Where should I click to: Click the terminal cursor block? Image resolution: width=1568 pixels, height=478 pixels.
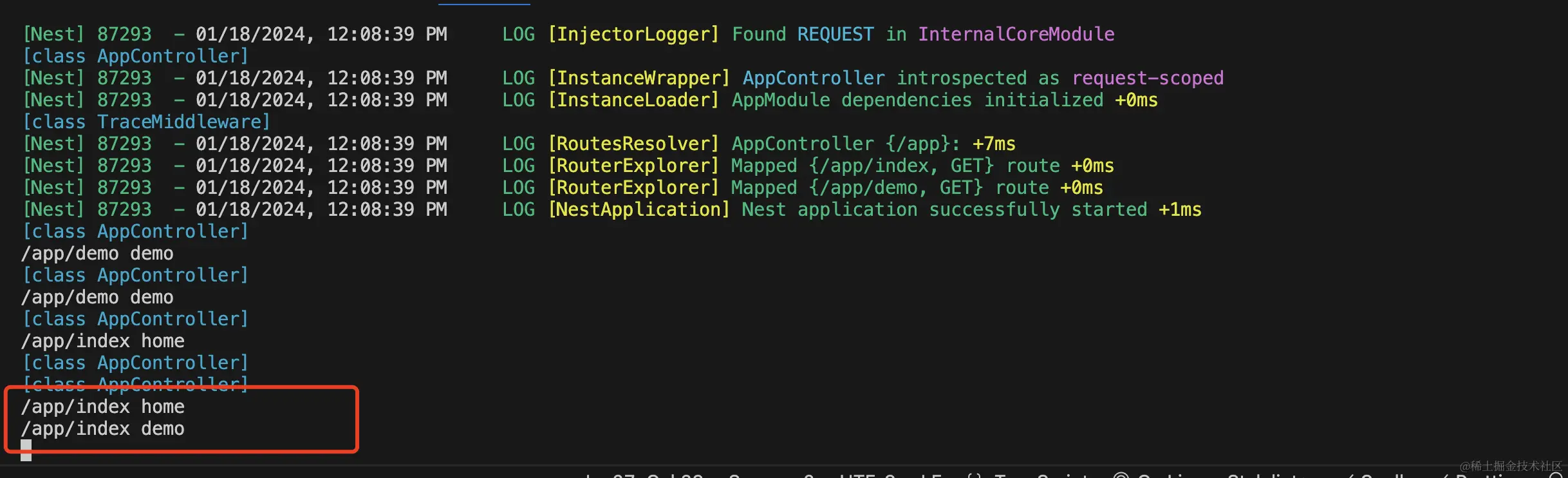click(x=26, y=450)
